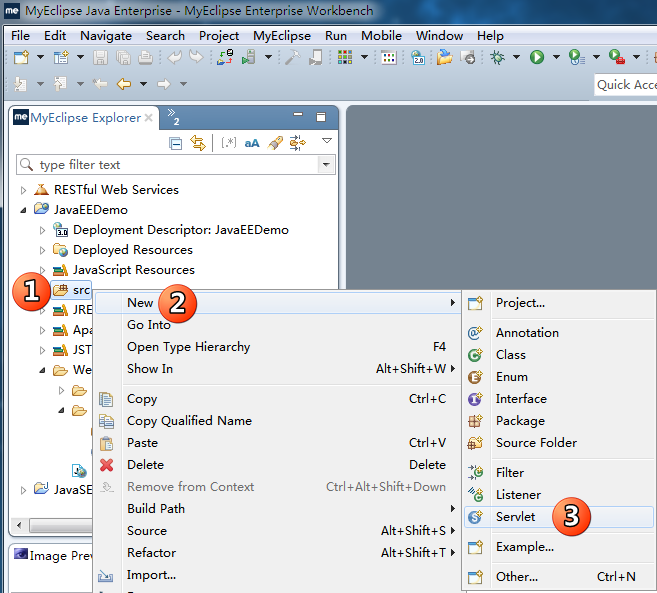Select Annotation in New submenu
This screenshot has width=657, height=593.
point(559,333)
